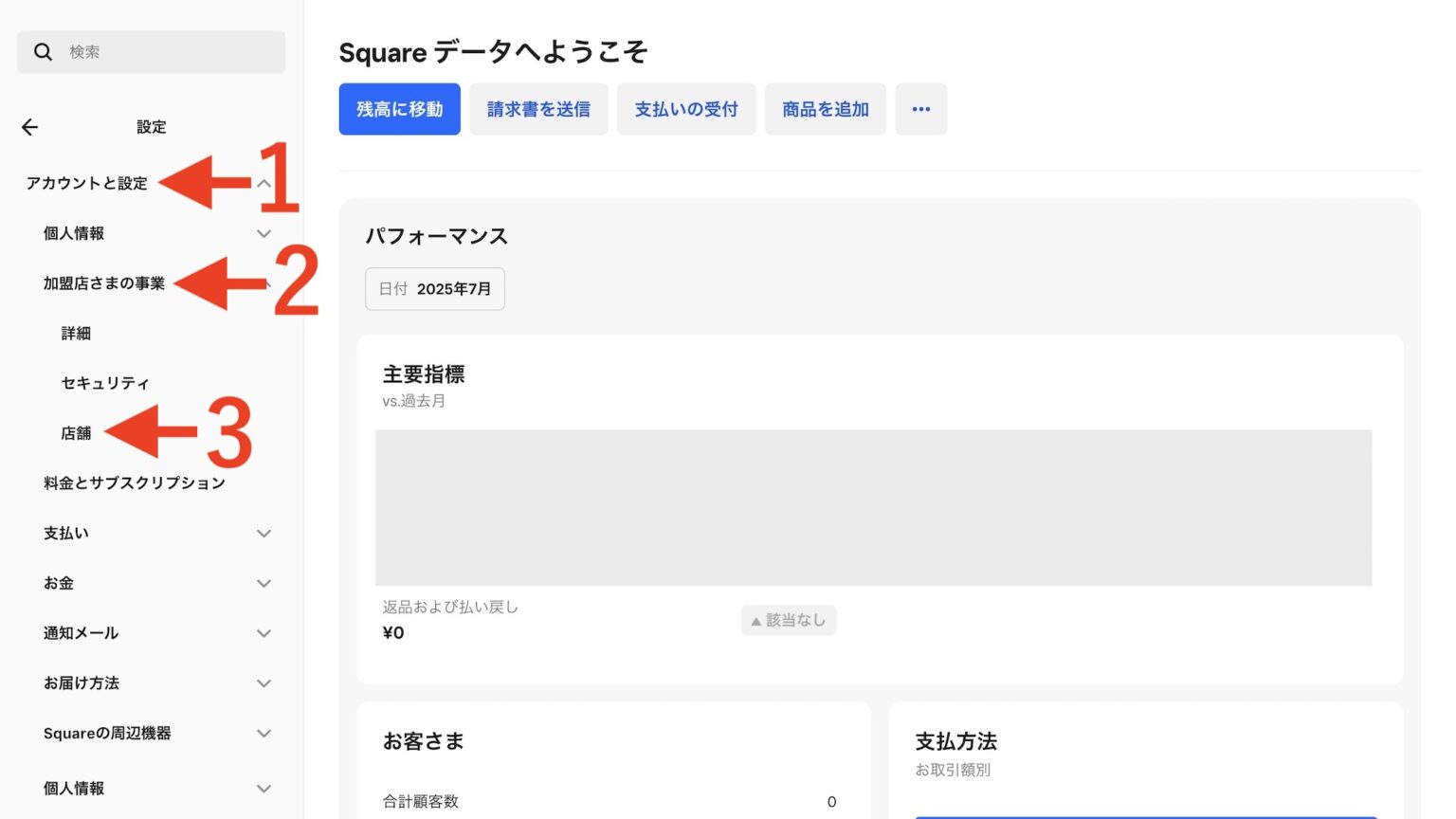Screen dimensions: 1456x819
Task: Expand the 通知メール section chevron
Action: click(264, 633)
